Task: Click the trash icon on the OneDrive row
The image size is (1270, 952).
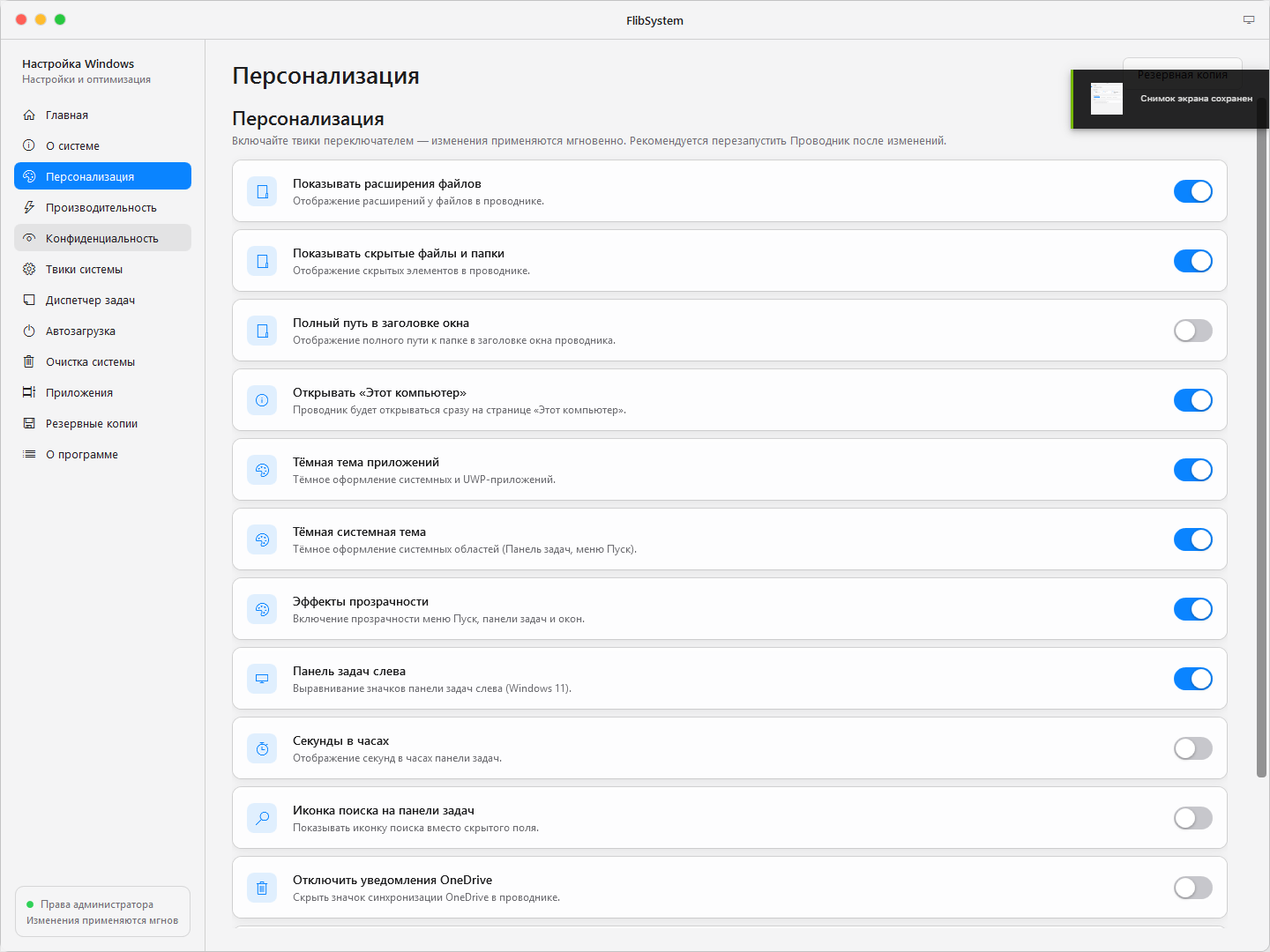Action: (x=262, y=888)
